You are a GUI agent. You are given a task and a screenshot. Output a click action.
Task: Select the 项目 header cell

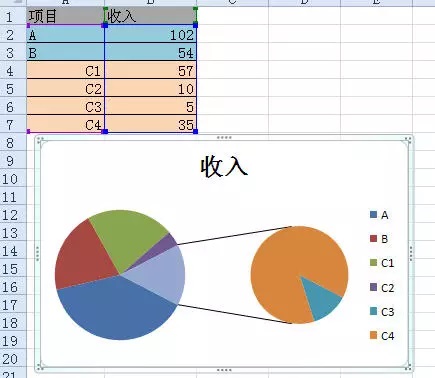point(66,16)
